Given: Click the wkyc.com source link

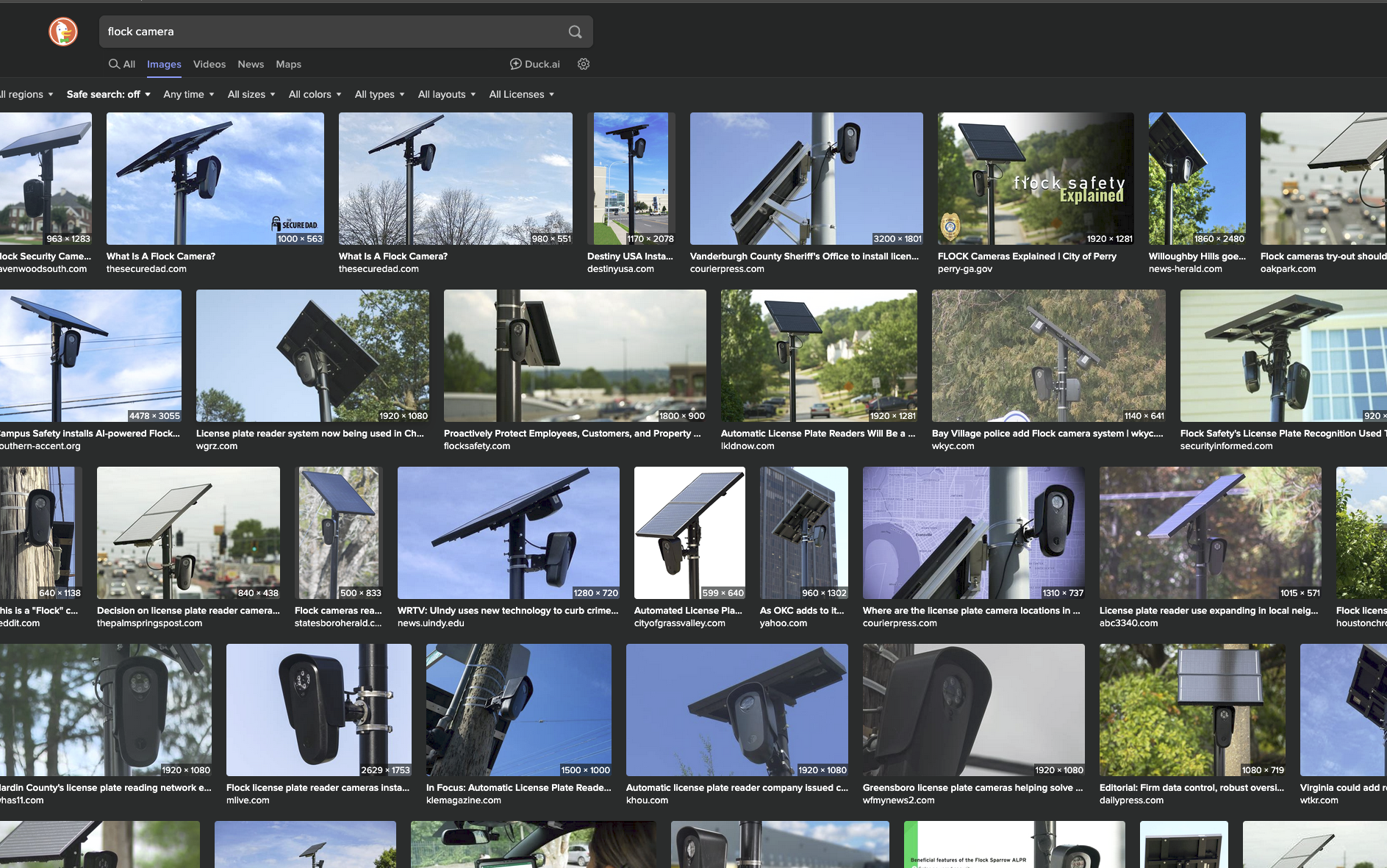Looking at the screenshot, I should (x=953, y=446).
